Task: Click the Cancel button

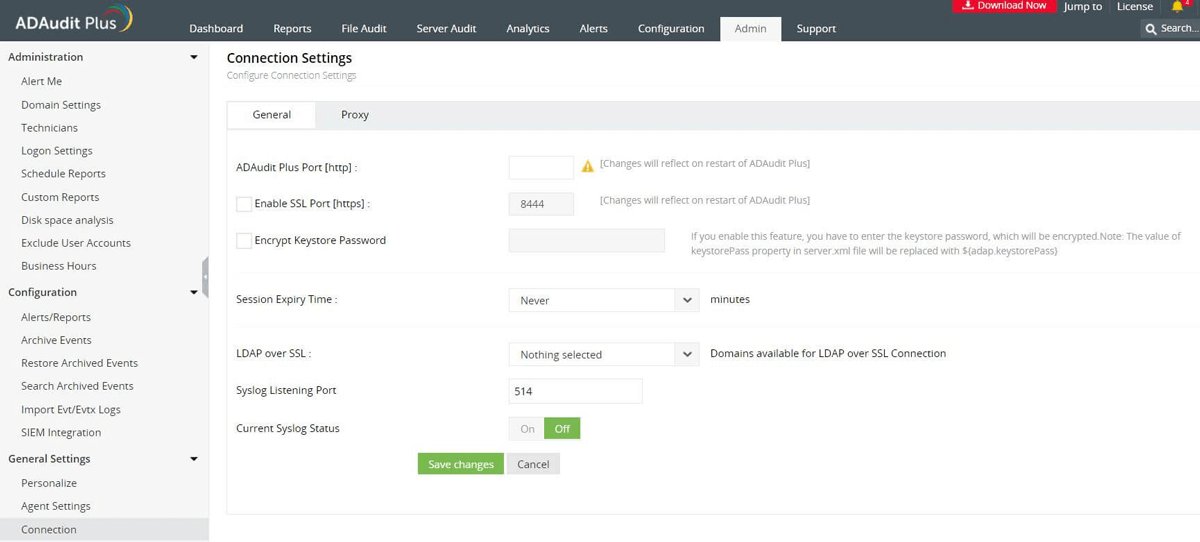Action: pos(533,464)
